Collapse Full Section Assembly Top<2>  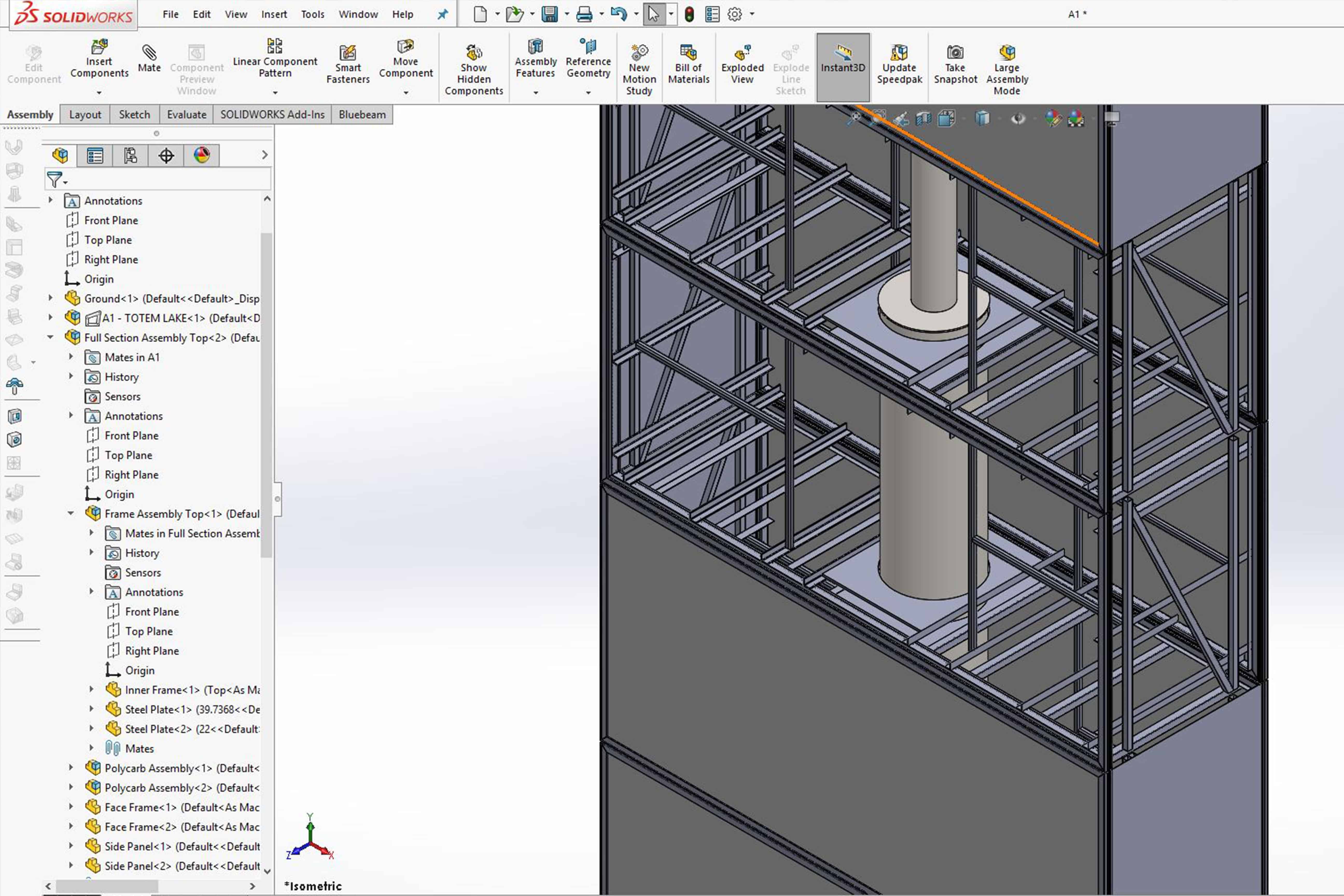(x=51, y=337)
